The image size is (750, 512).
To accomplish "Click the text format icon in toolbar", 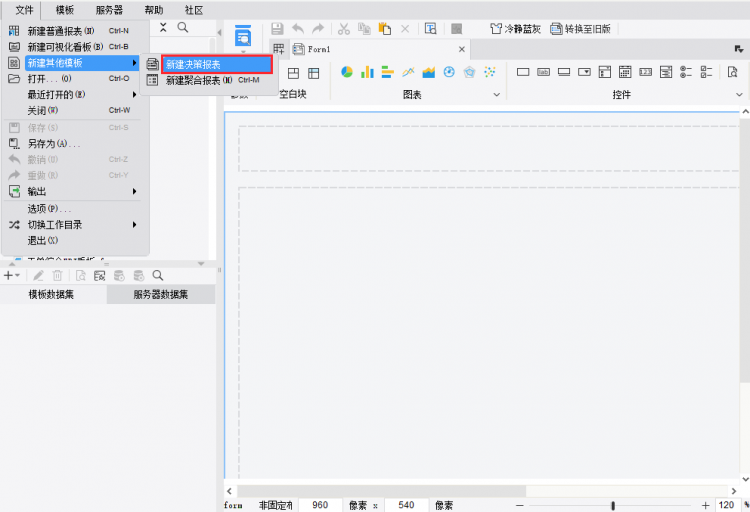I will [x=430, y=29].
